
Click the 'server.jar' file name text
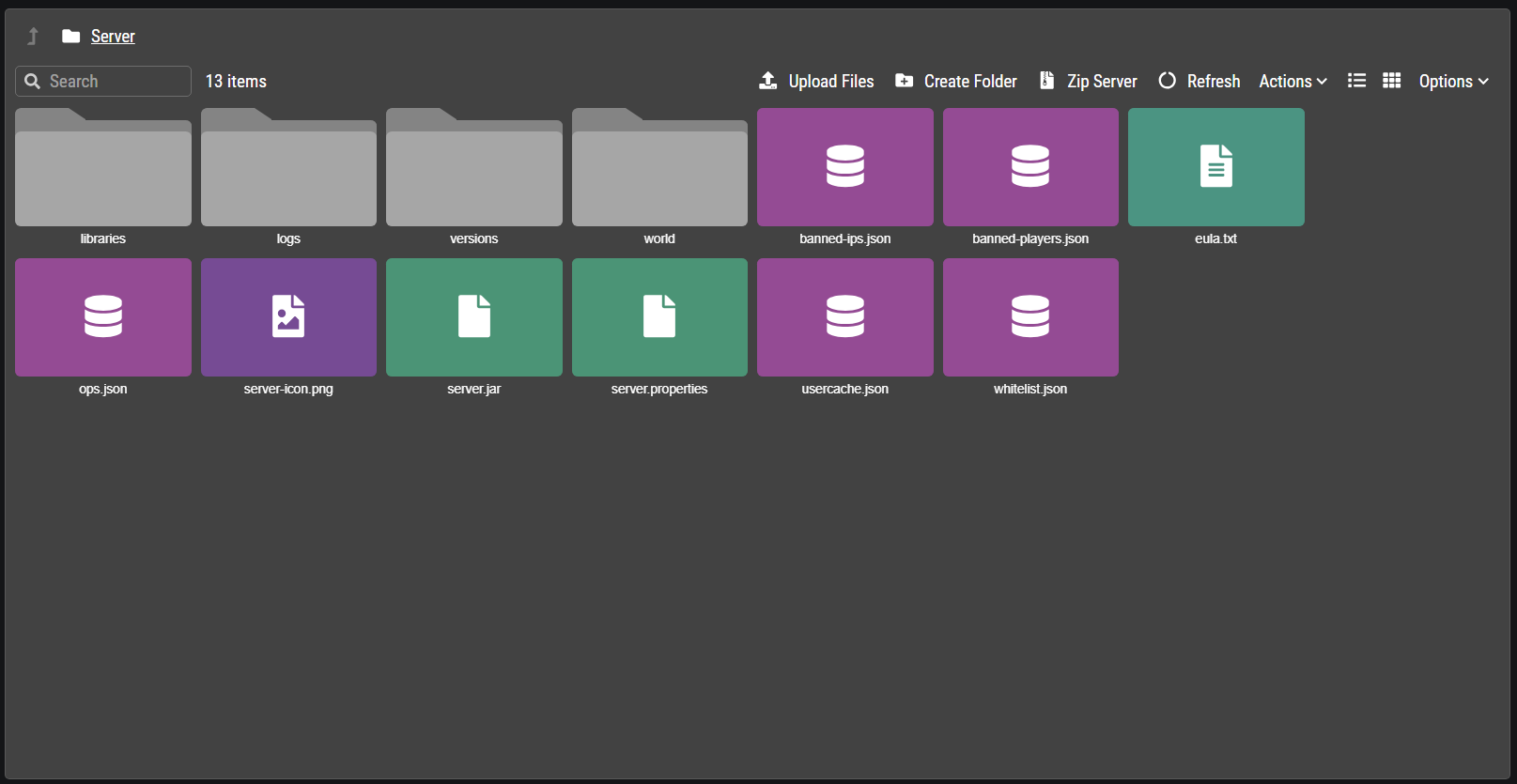(474, 389)
